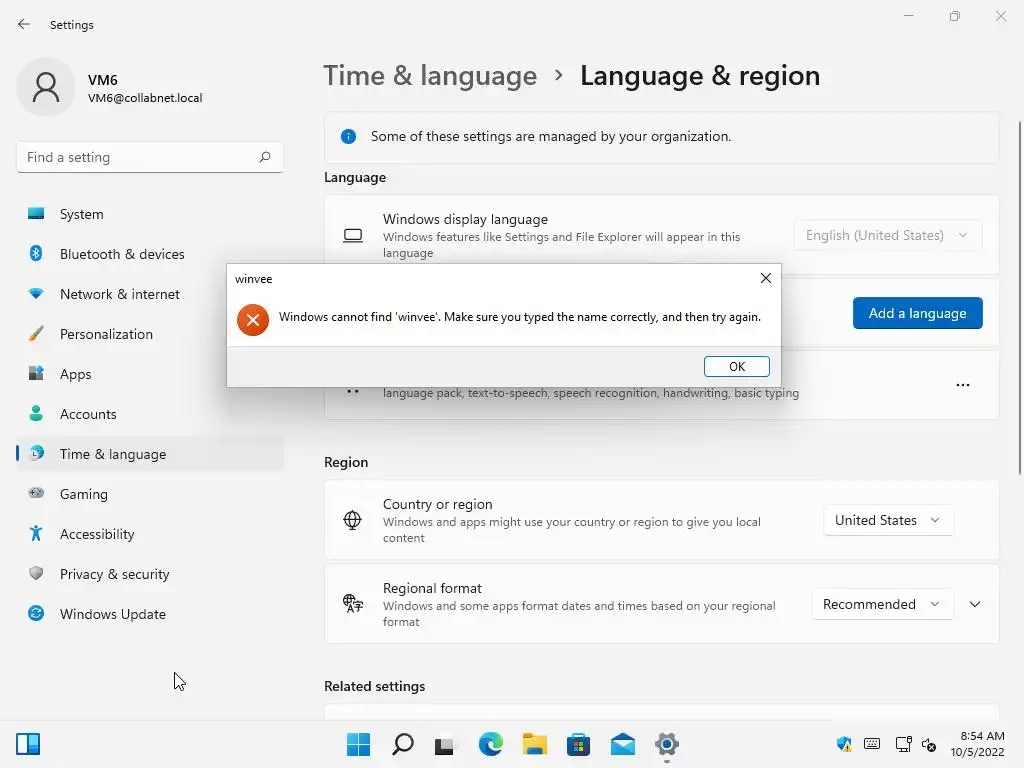Open Personalization category
The image size is (1024, 768).
(x=150, y=334)
